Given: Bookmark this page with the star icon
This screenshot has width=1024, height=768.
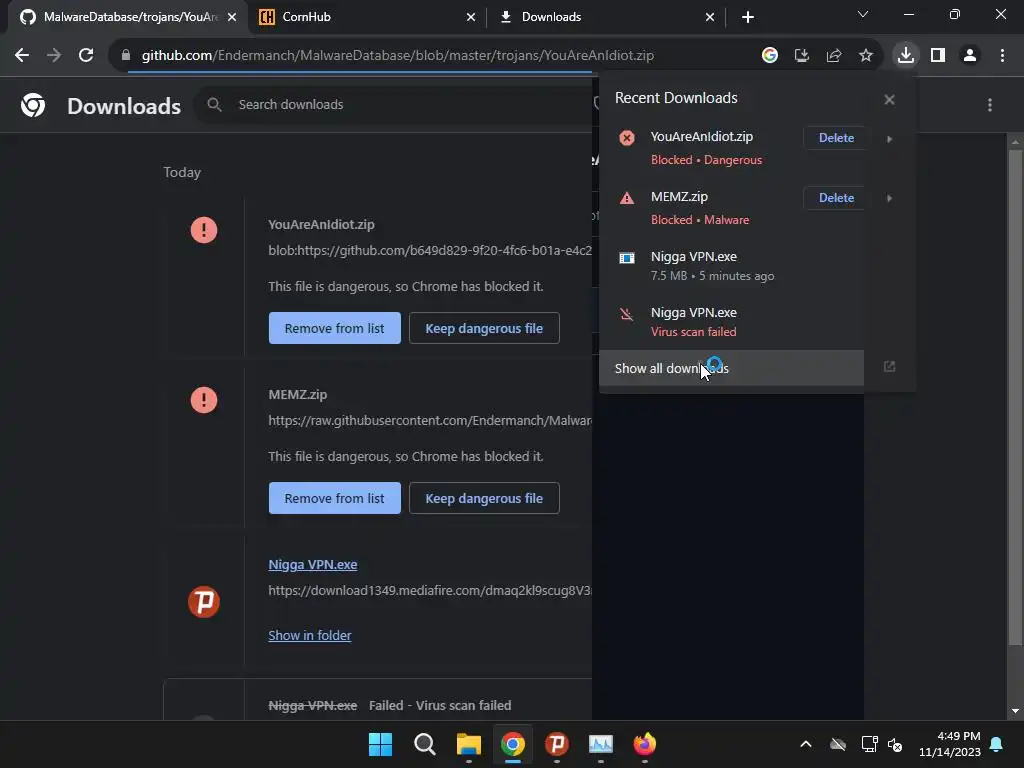Looking at the screenshot, I should click(x=865, y=56).
